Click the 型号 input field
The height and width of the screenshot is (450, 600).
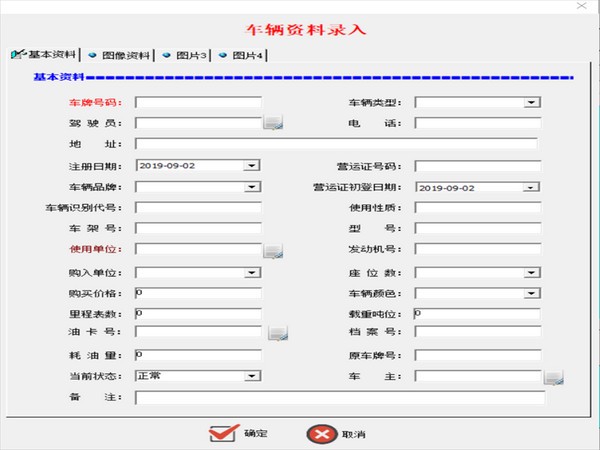478,228
